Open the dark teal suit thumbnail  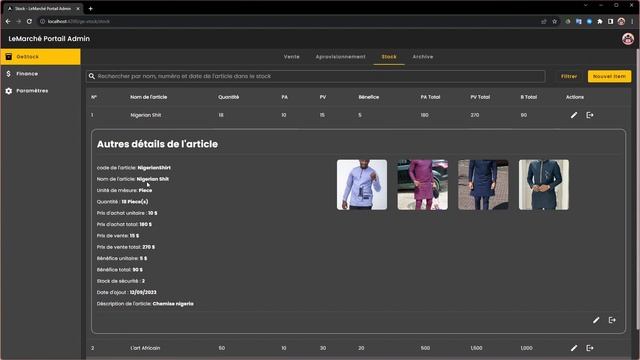pyautogui.click(x=544, y=184)
